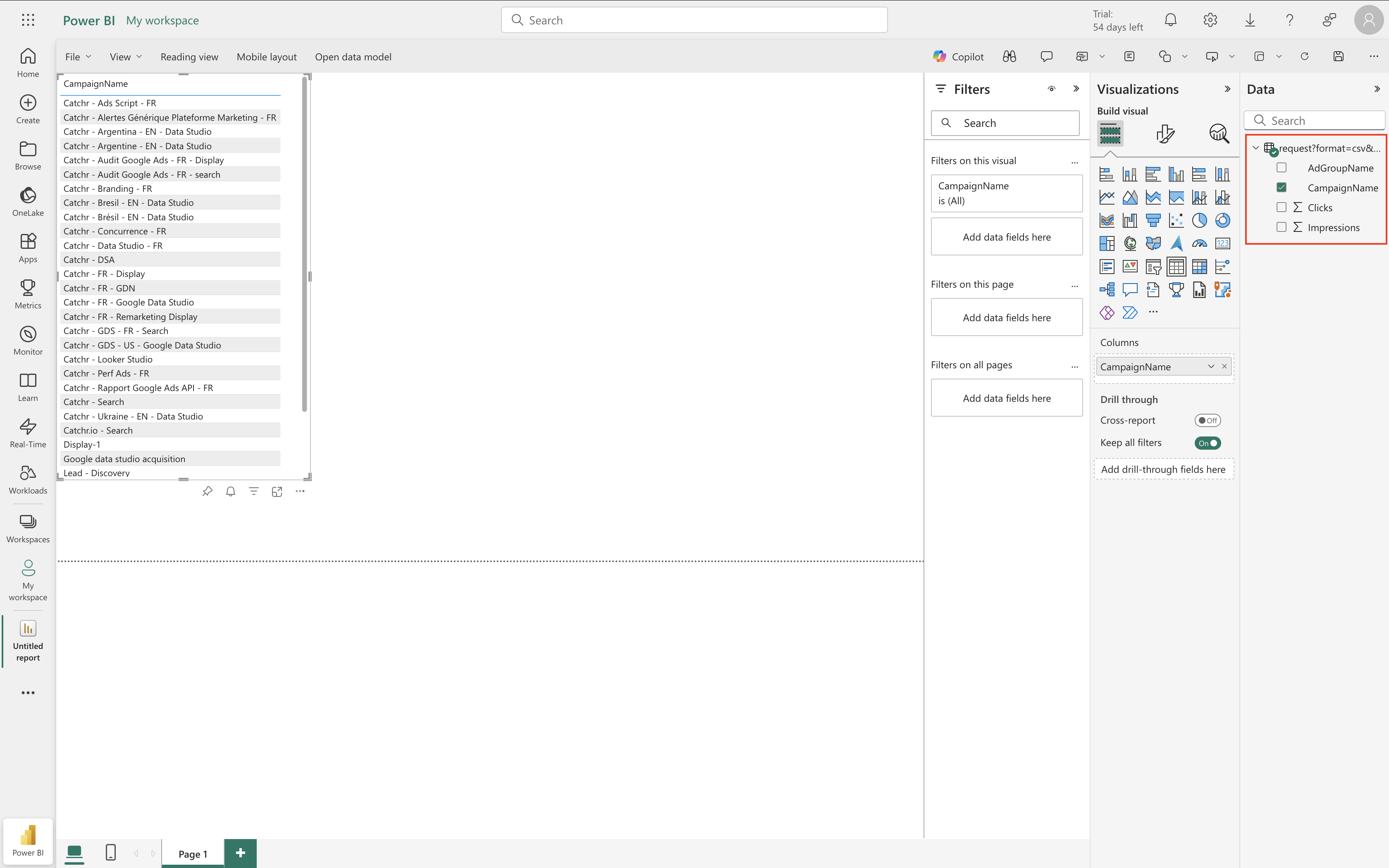1389x868 pixels.
Task: Select the funnel chart visualization
Action: [x=1153, y=220]
